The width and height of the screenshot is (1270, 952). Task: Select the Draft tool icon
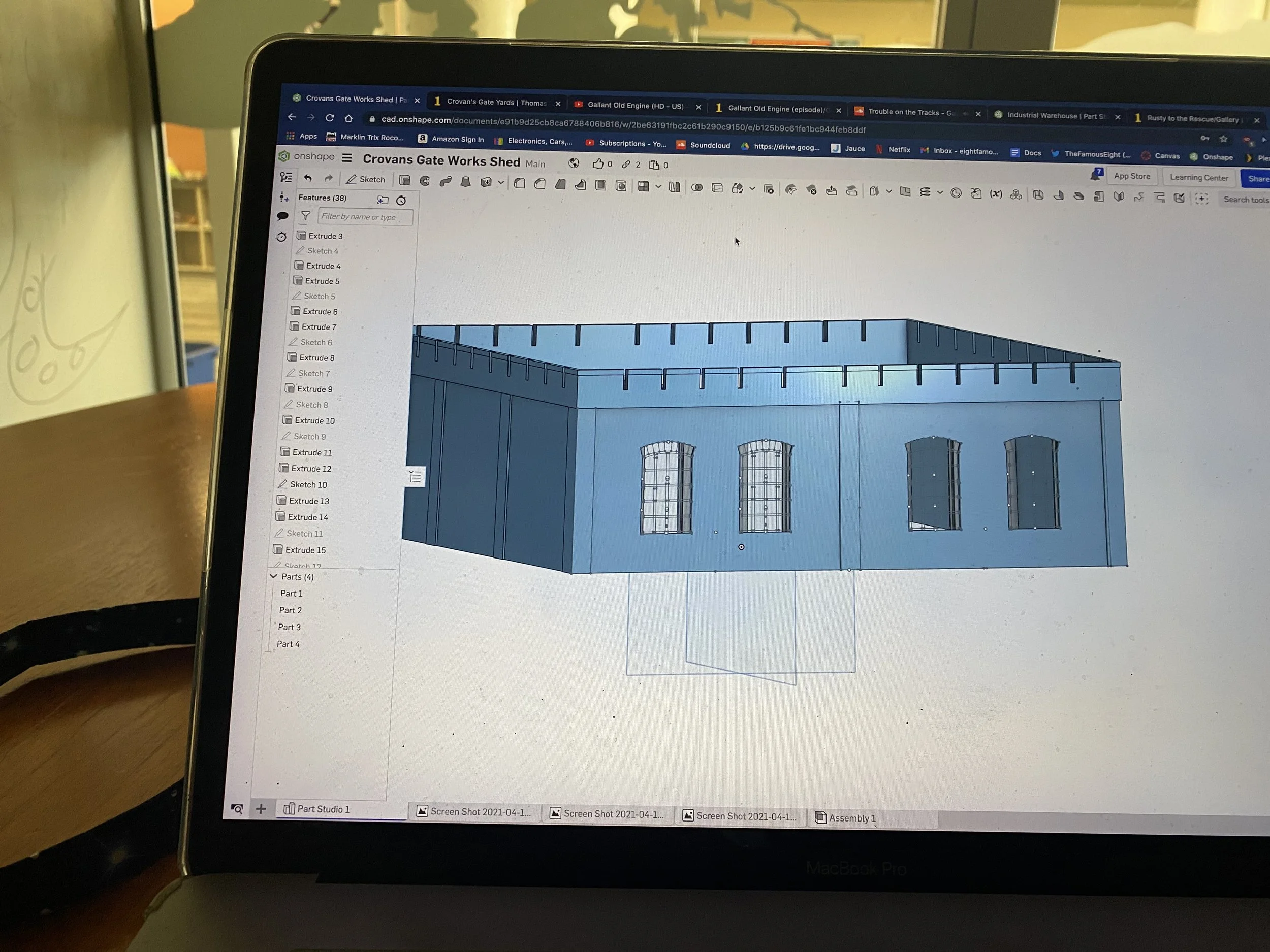click(560, 184)
